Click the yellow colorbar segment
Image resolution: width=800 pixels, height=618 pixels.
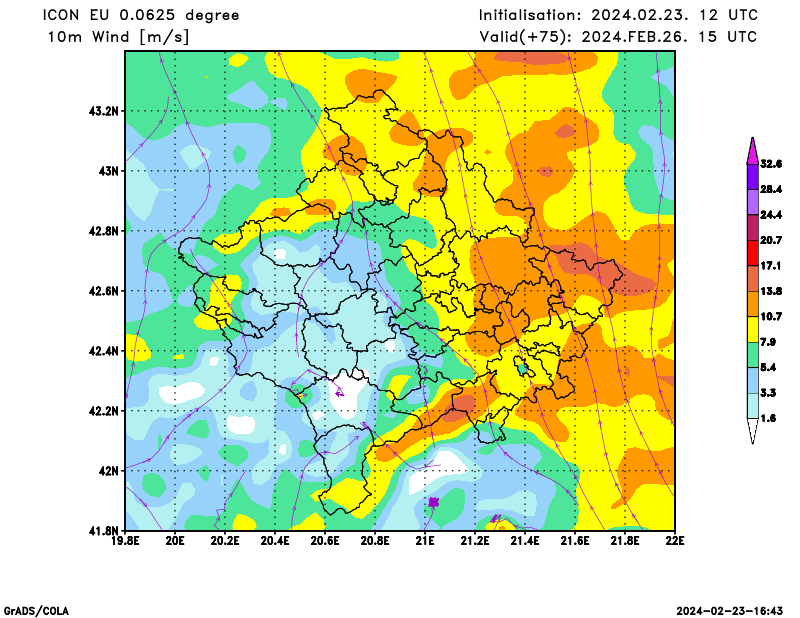pos(753,329)
